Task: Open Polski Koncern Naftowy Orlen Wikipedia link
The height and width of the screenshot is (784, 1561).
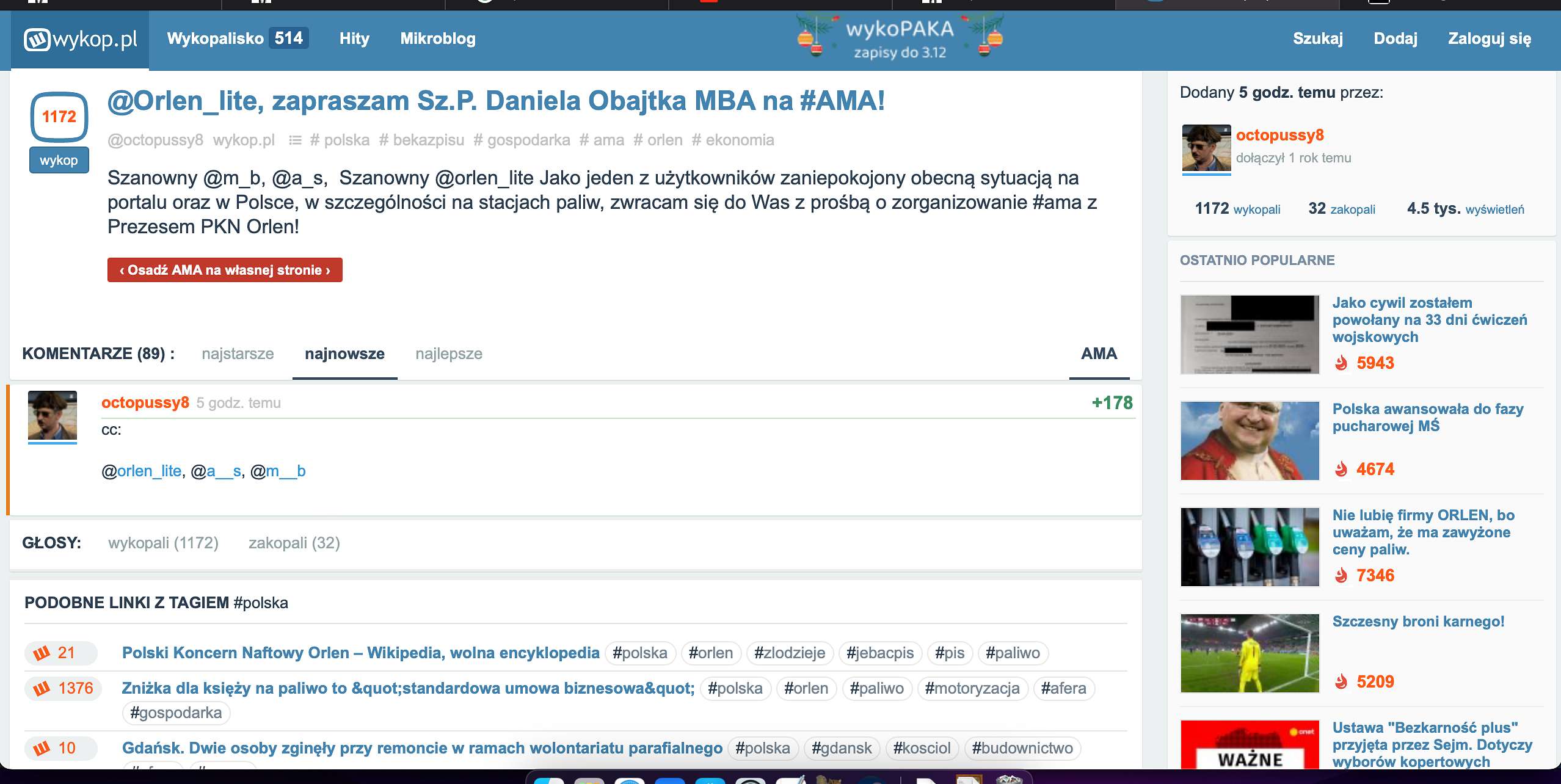Action: tap(360, 653)
